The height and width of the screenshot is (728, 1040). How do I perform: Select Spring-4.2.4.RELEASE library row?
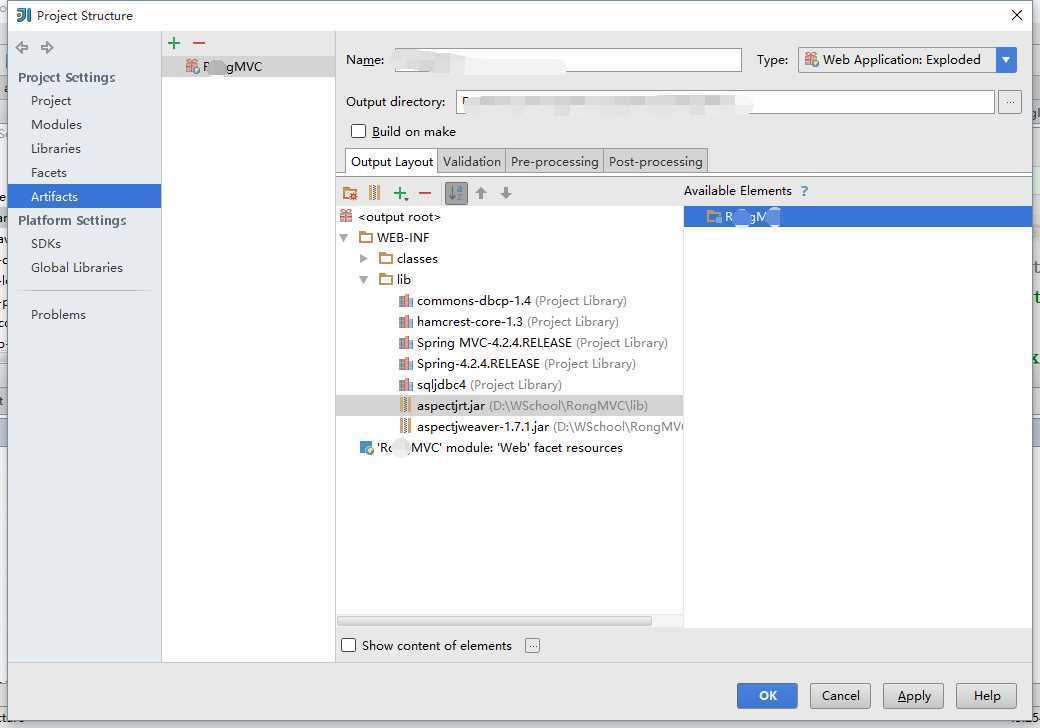[x=509, y=364]
